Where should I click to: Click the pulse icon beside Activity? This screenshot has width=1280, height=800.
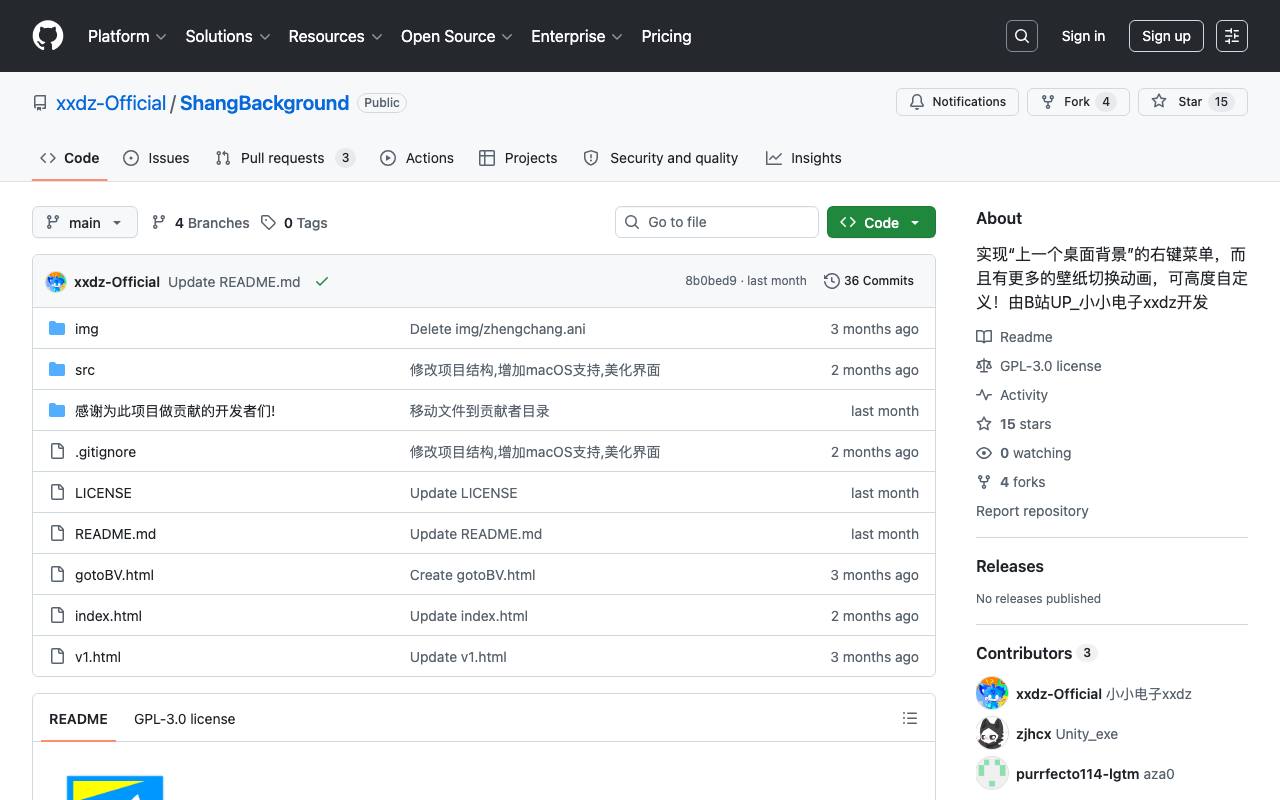point(984,395)
